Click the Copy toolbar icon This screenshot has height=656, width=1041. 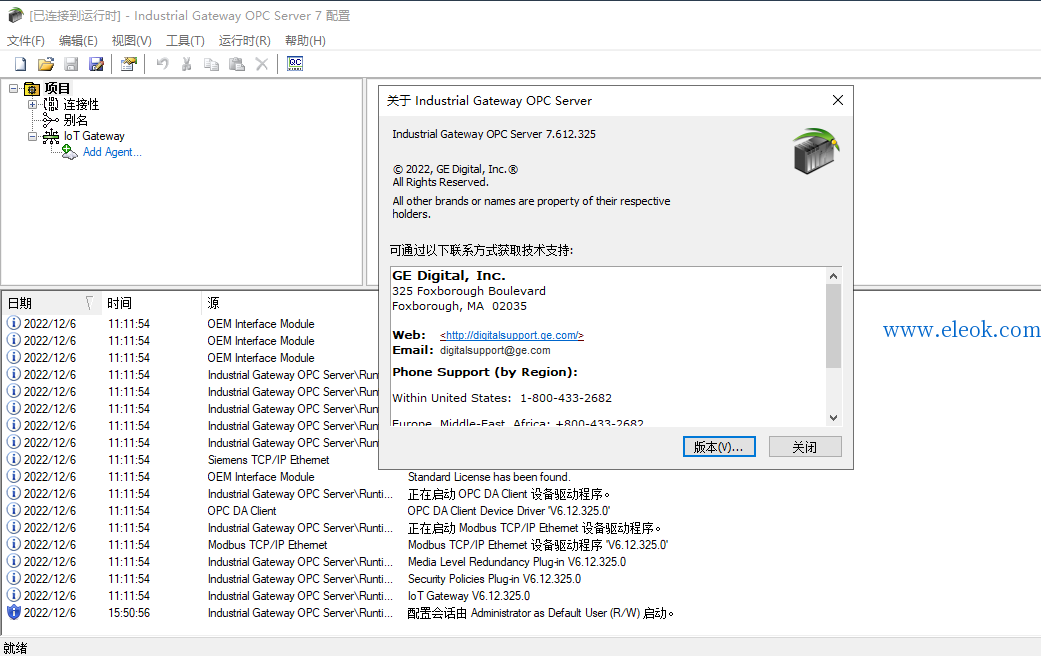pyautogui.click(x=212, y=64)
